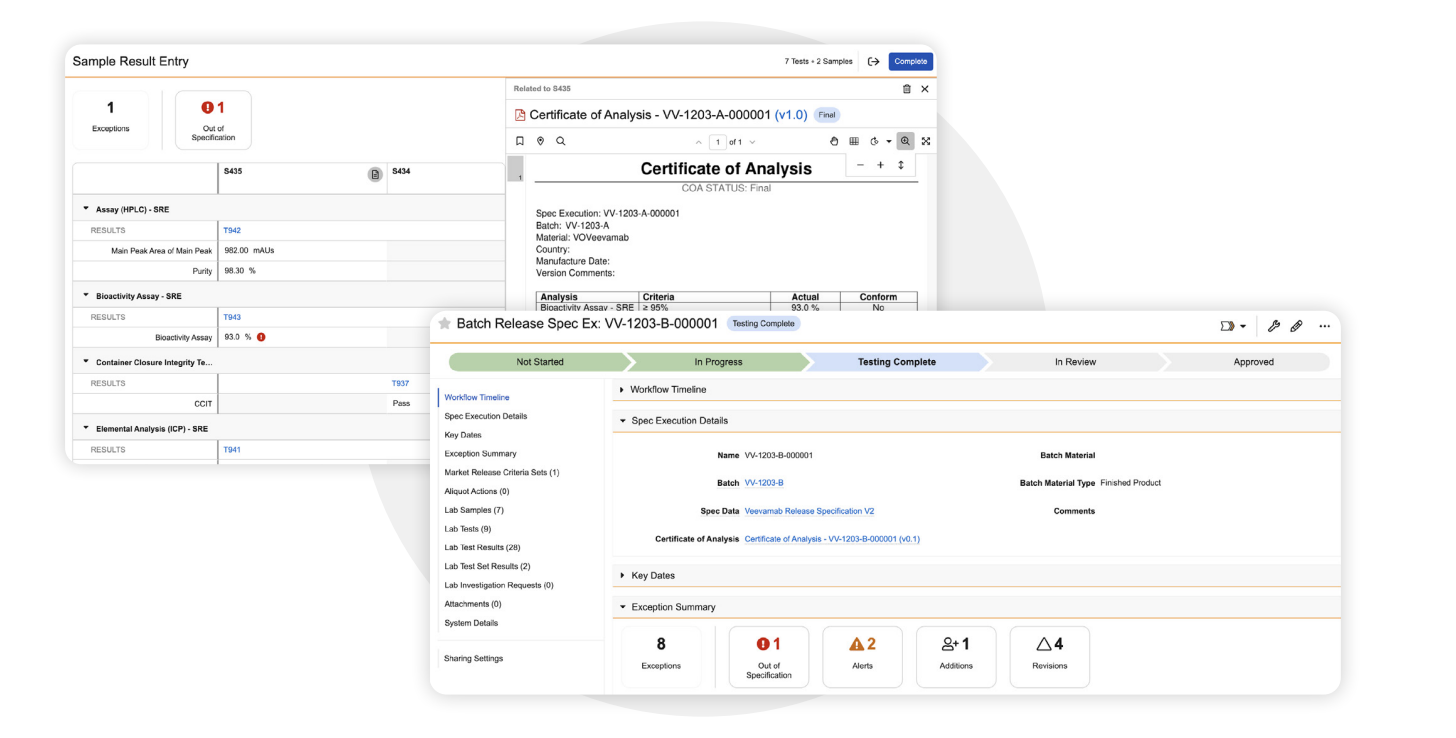This screenshot has width=1456, height=738.
Task: Favorite the Batch Release Spec with star icon
Action: [444, 324]
